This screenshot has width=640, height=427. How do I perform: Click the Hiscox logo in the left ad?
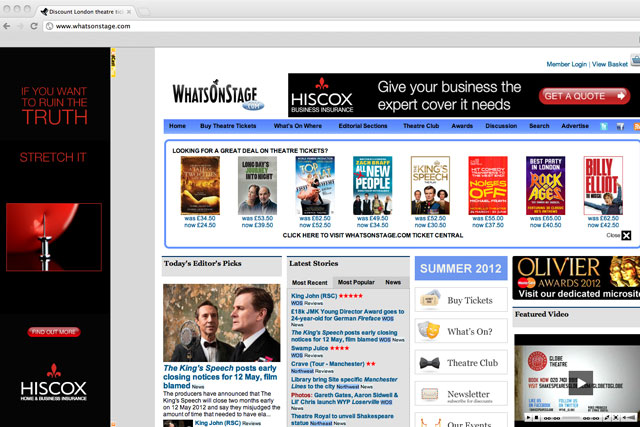53,382
